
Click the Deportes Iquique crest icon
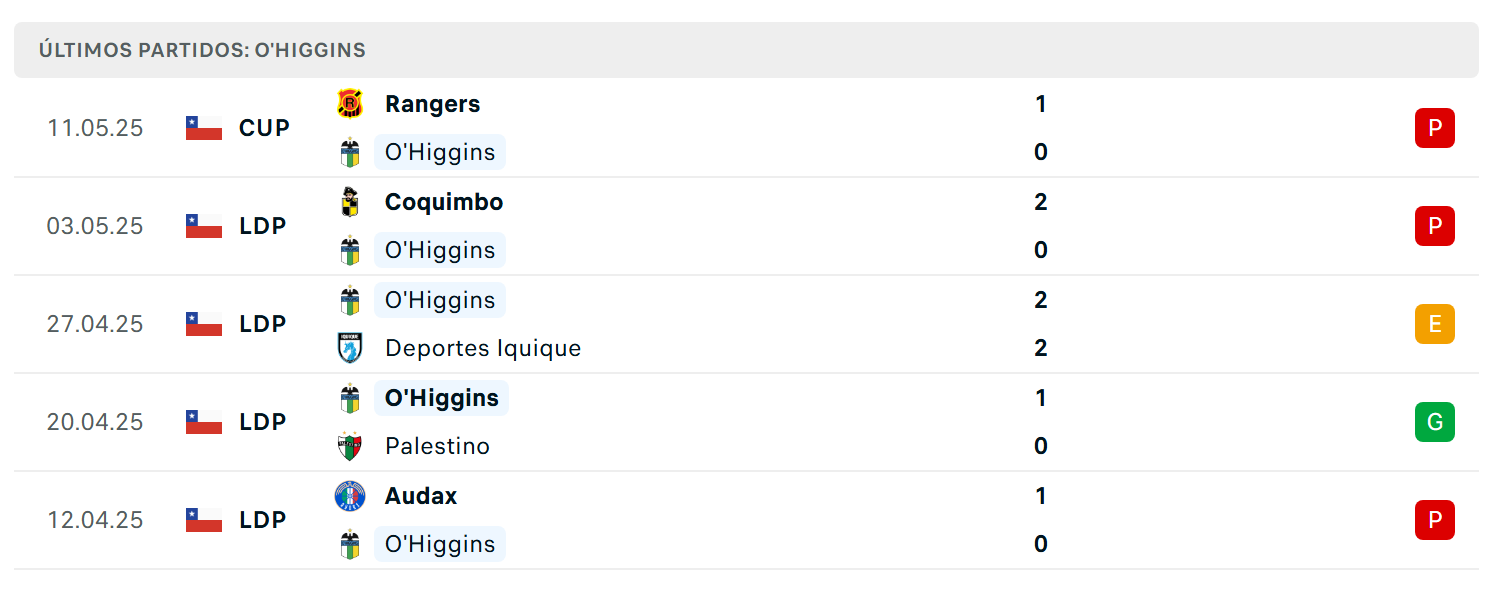(x=349, y=348)
